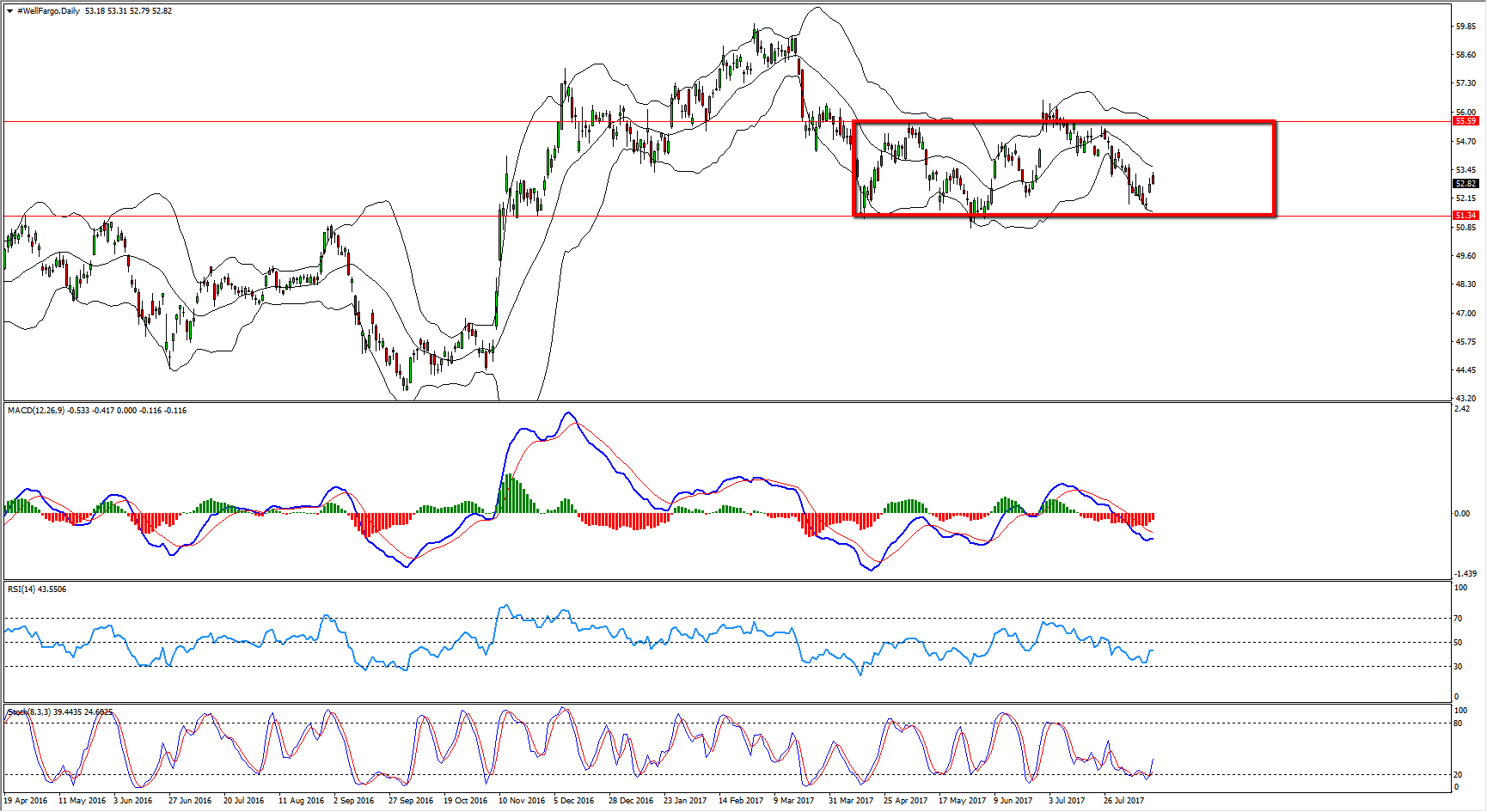Select the 11 Aug 2016 date label

[x=302, y=801]
